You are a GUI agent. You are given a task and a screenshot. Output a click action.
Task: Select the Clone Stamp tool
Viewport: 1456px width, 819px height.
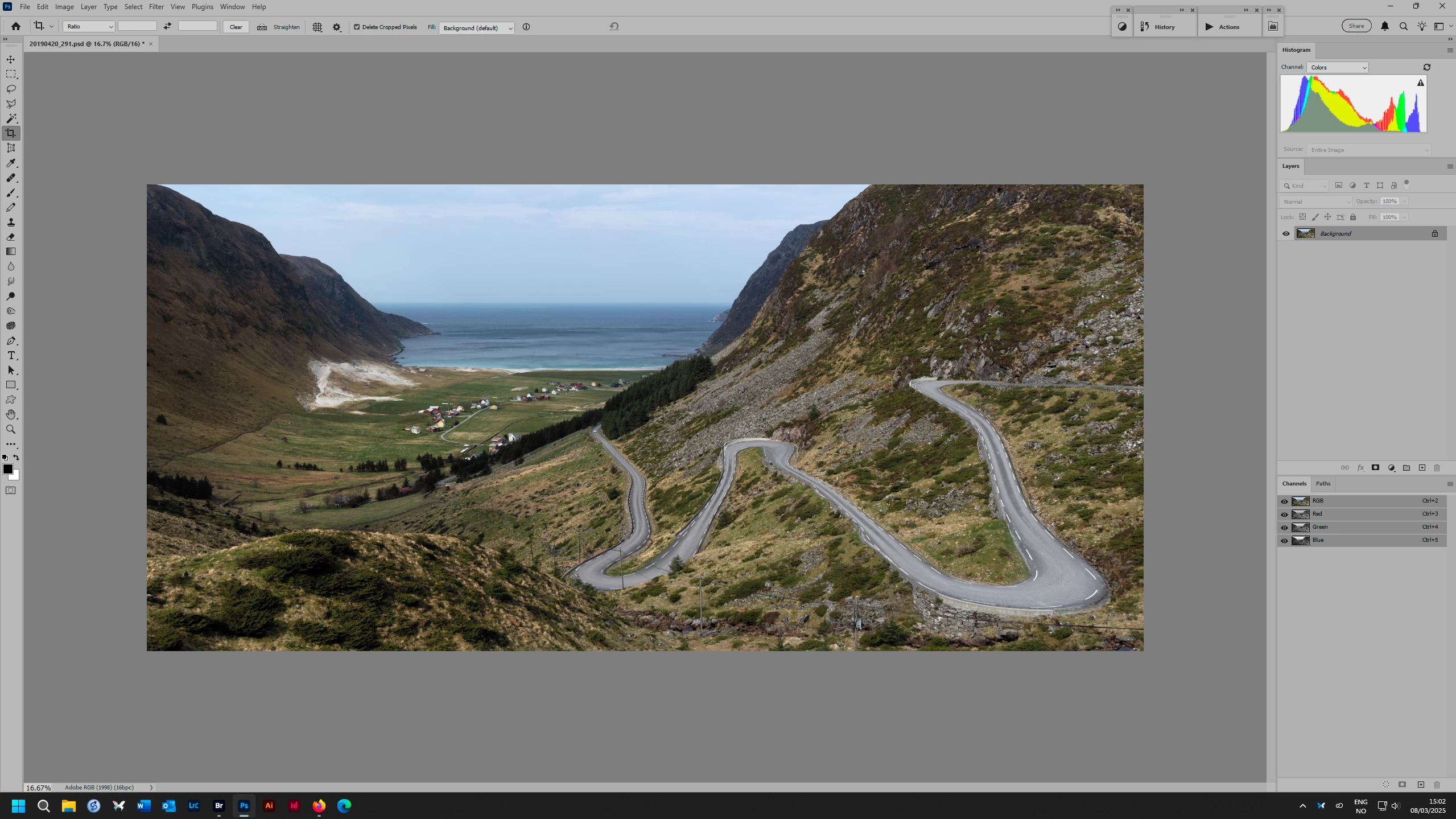[x=11, y=222]
